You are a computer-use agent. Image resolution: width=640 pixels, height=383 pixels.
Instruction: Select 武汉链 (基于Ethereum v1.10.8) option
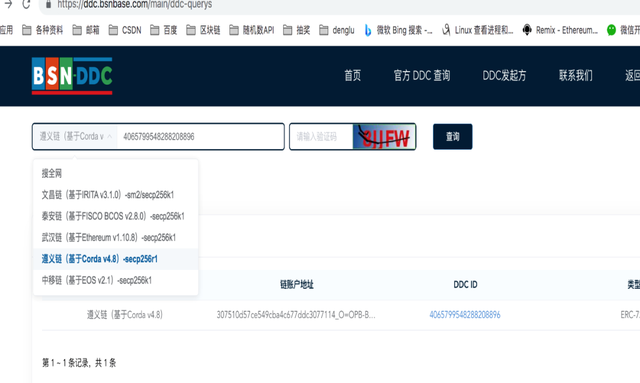coord(116,237)
